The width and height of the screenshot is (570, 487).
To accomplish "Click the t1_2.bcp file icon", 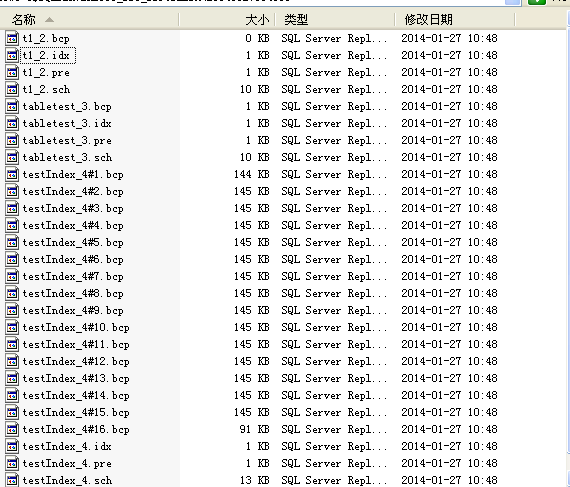I will (x=12, y=38).
